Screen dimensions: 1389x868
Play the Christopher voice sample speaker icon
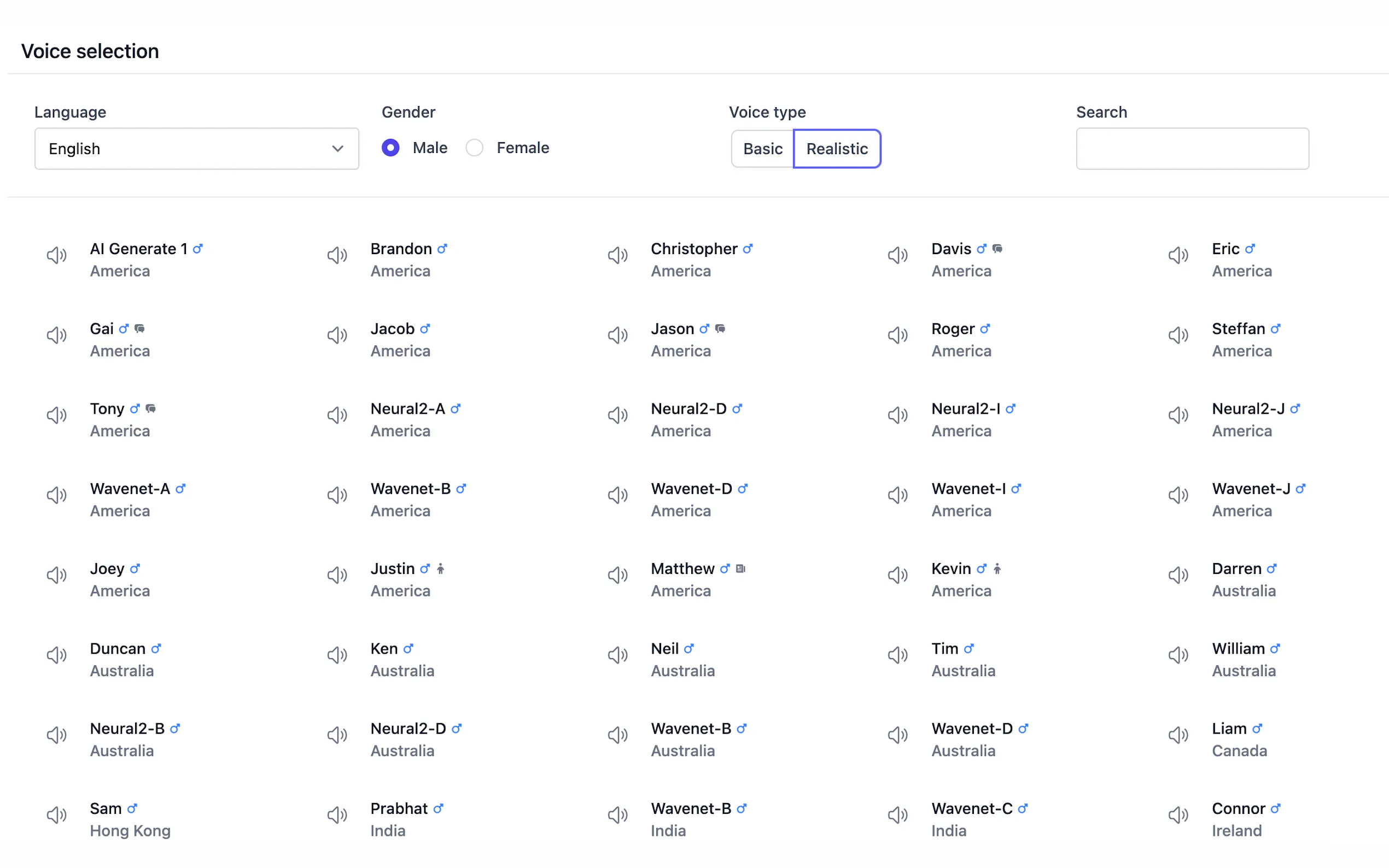pos(617,255)
